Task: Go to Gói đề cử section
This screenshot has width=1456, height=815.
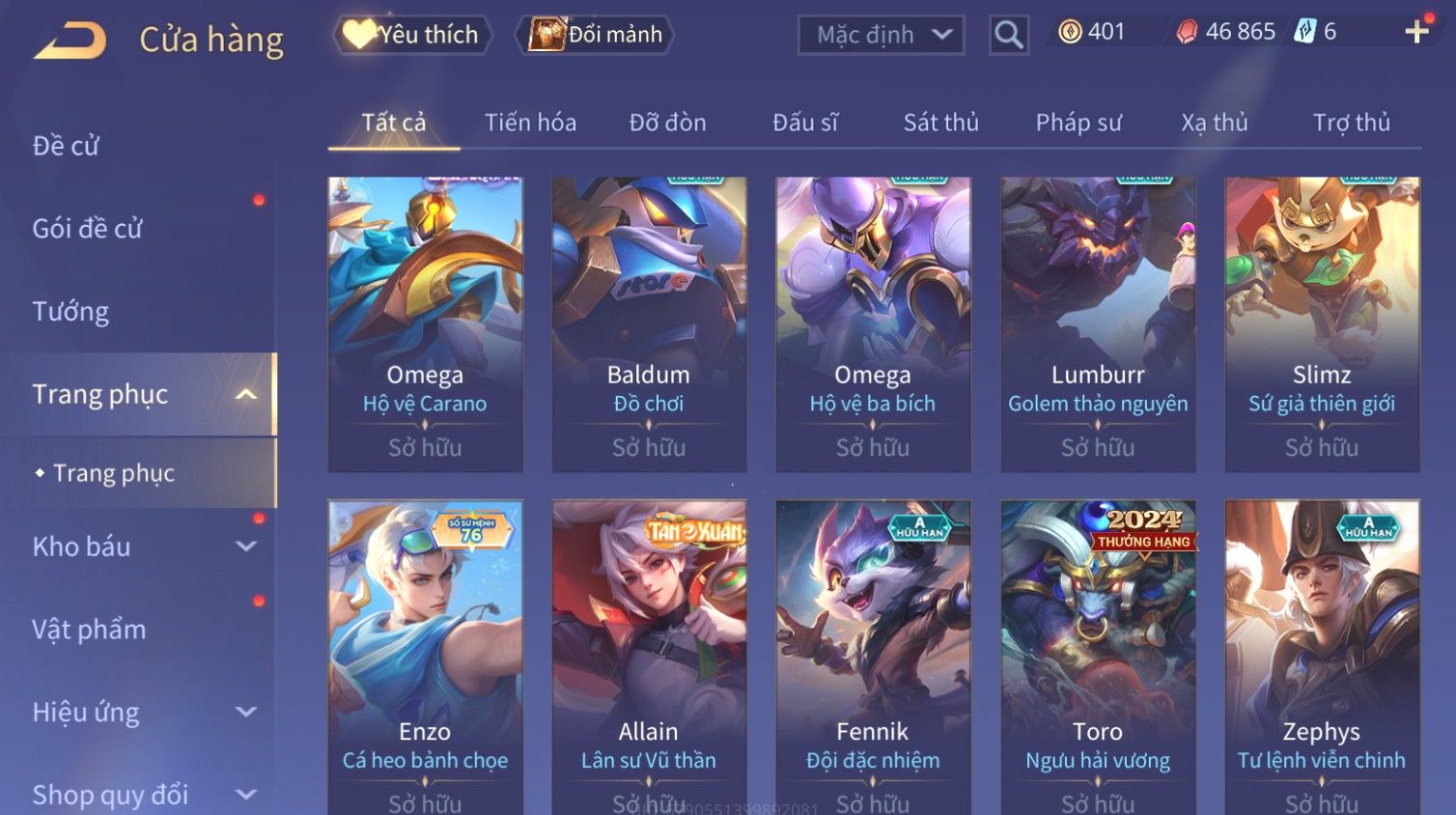Action: click(87, 229)
